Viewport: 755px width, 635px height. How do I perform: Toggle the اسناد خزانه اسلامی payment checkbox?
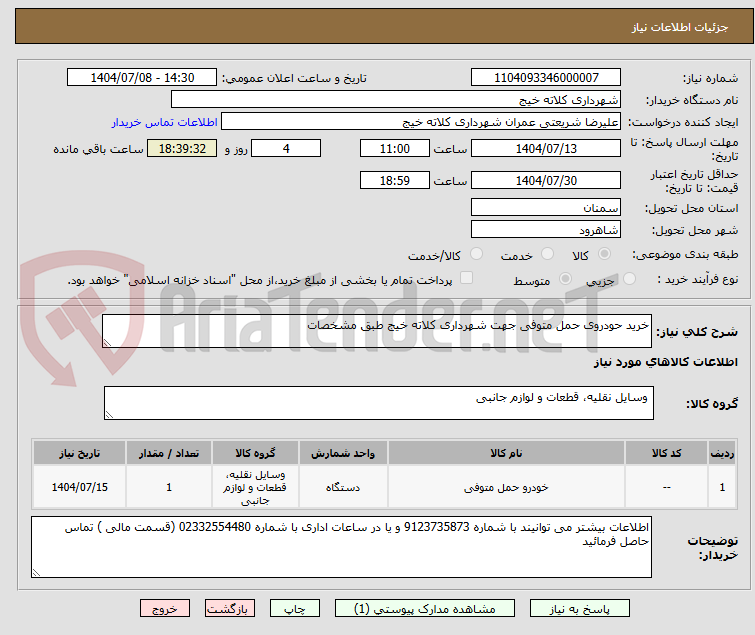pyautogui.click(x=466, y=278)
